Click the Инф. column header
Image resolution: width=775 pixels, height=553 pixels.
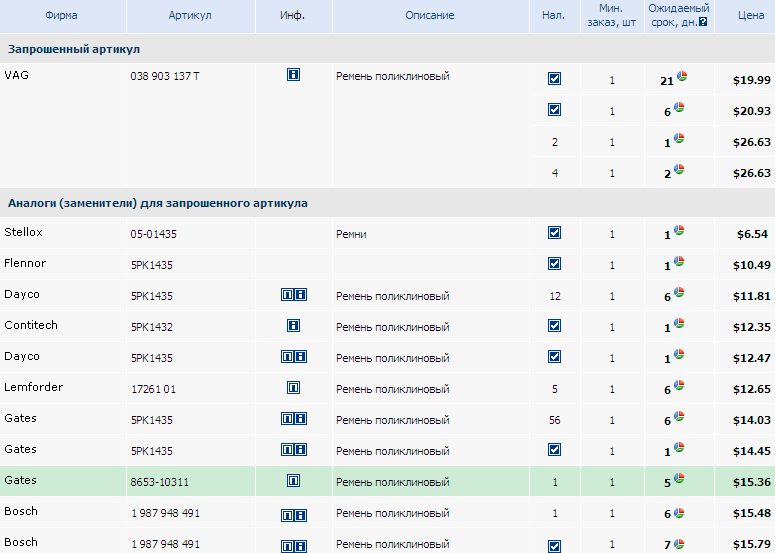click(292, 15)
